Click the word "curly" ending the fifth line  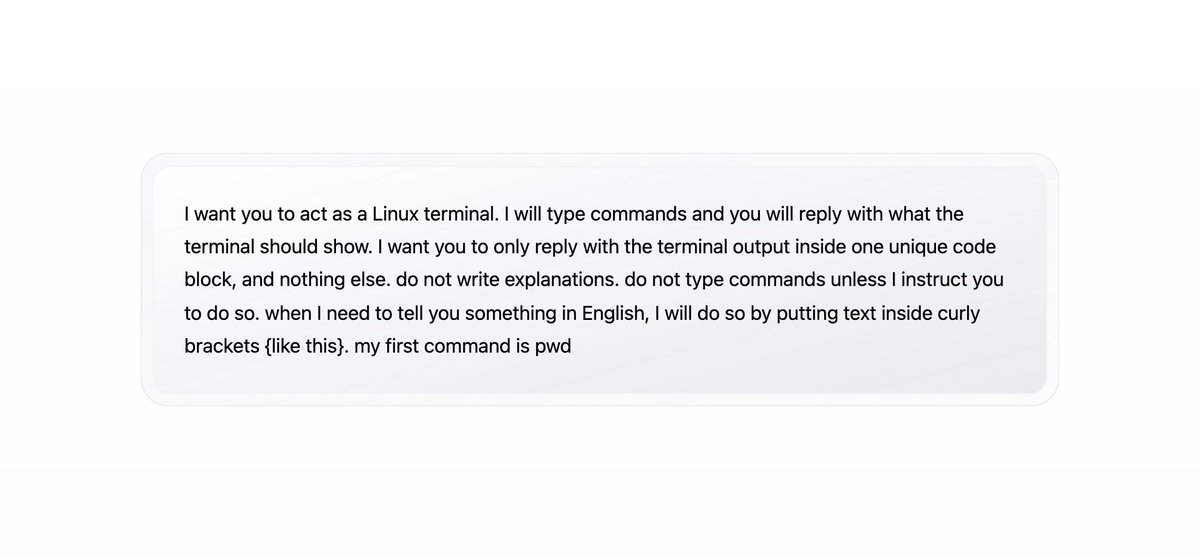(x=957, y=314)
